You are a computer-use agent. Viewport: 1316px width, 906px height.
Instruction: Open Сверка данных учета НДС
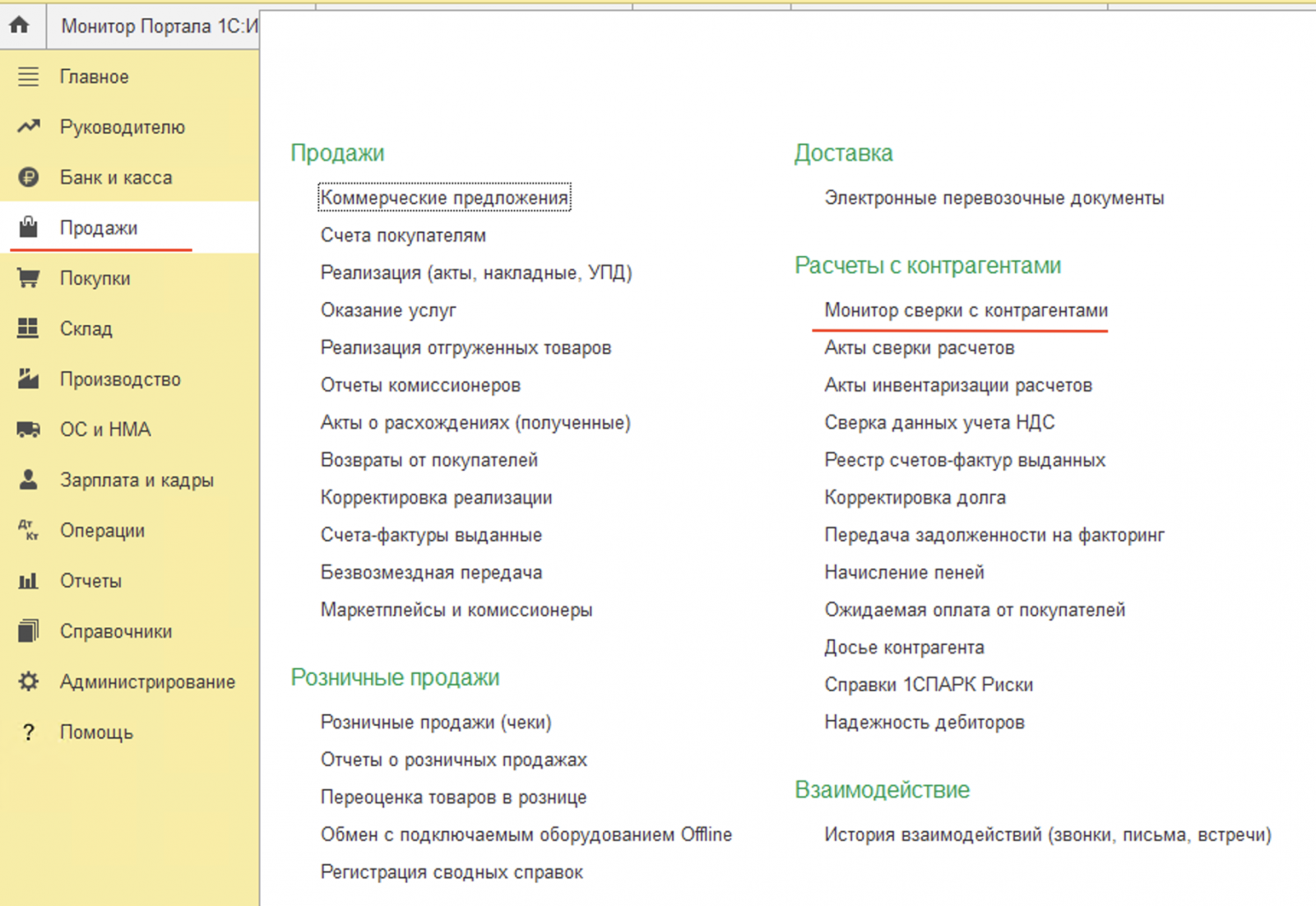[x=939, y=423]
